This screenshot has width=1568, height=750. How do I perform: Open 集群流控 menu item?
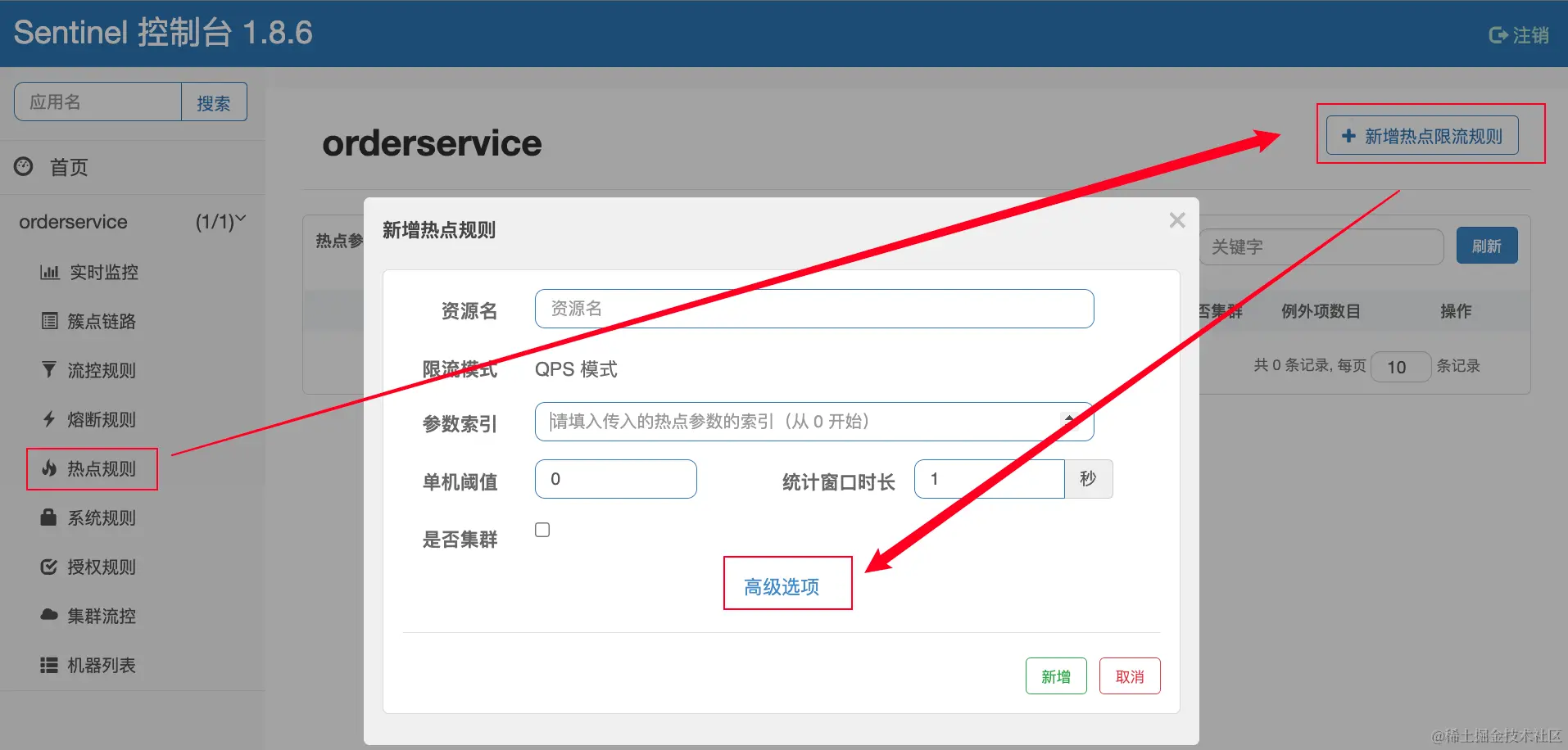coord(88,616)
